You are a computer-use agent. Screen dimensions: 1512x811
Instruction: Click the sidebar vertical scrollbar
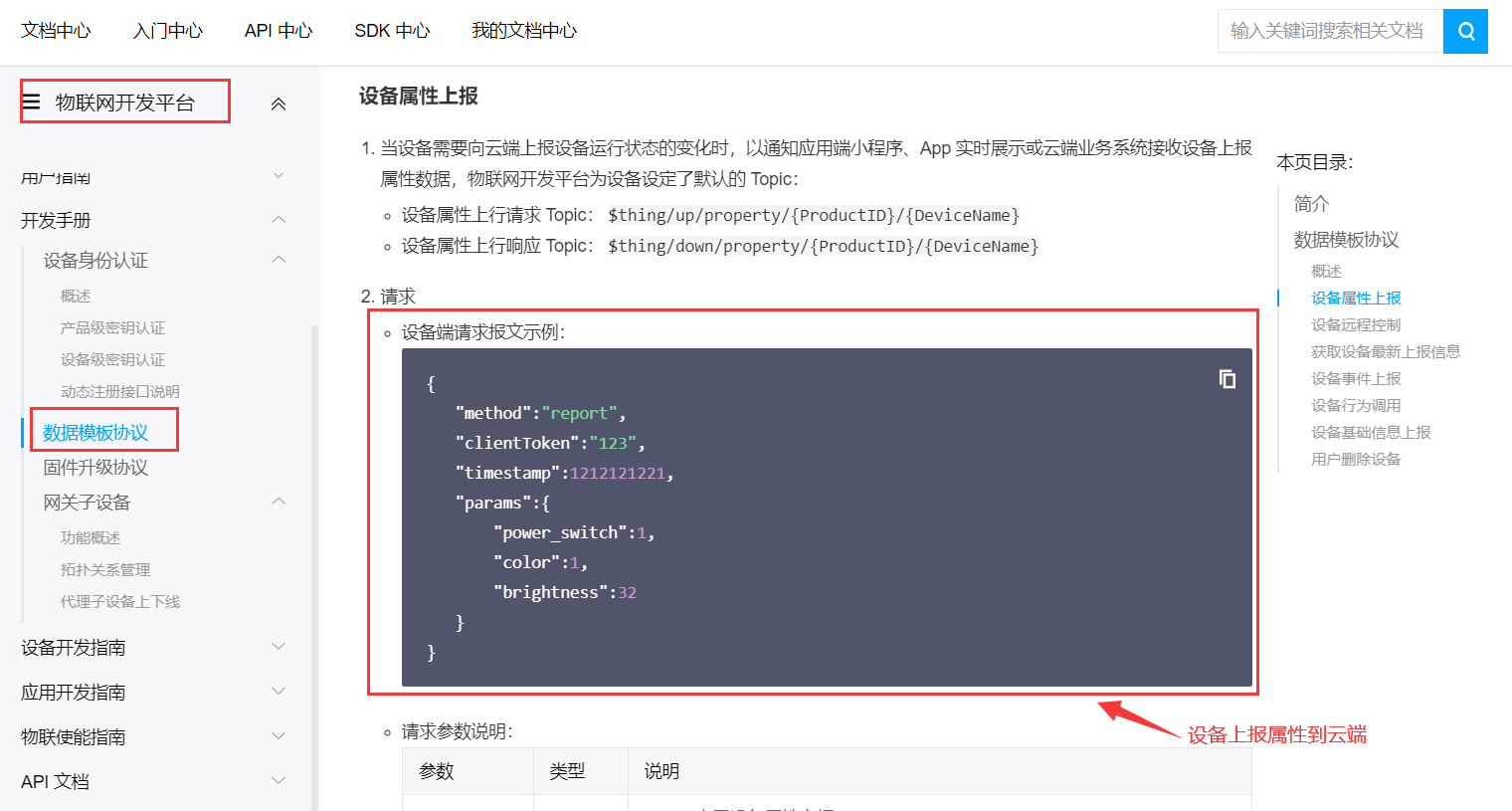coord(314,567)
